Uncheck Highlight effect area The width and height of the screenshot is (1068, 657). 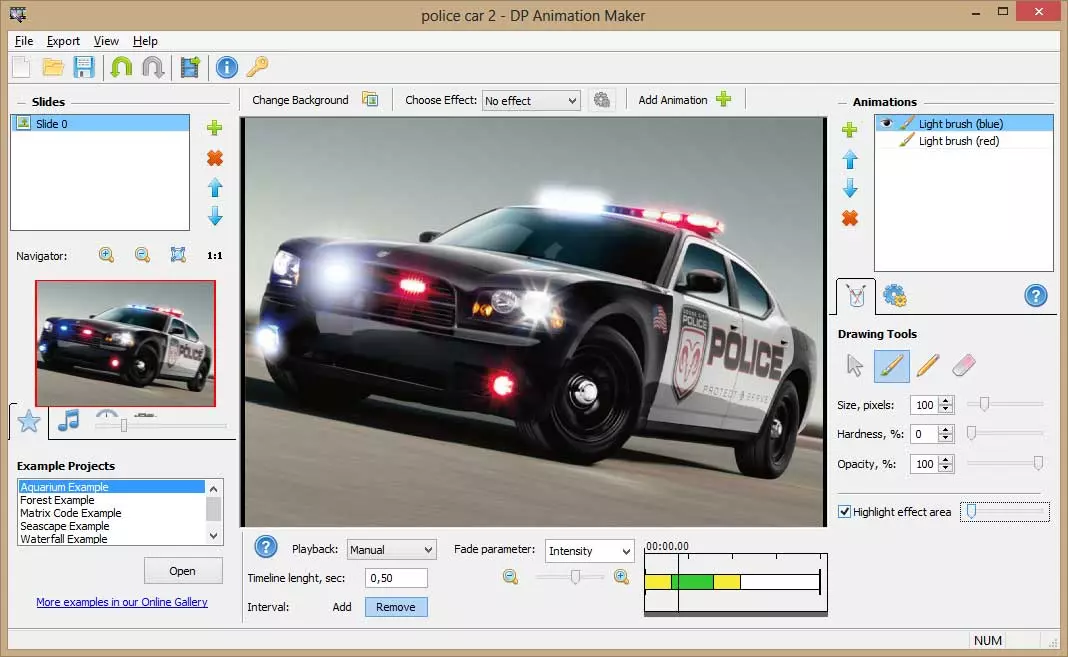845,511
